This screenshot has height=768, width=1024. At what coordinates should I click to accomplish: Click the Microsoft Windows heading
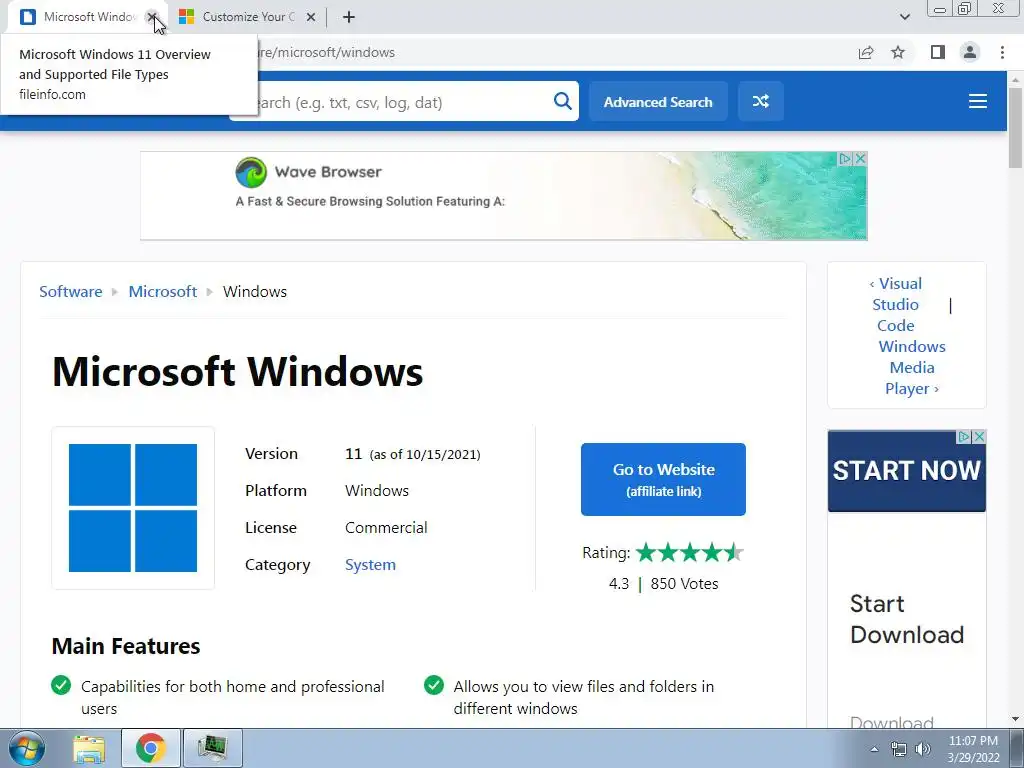point(237,372)
